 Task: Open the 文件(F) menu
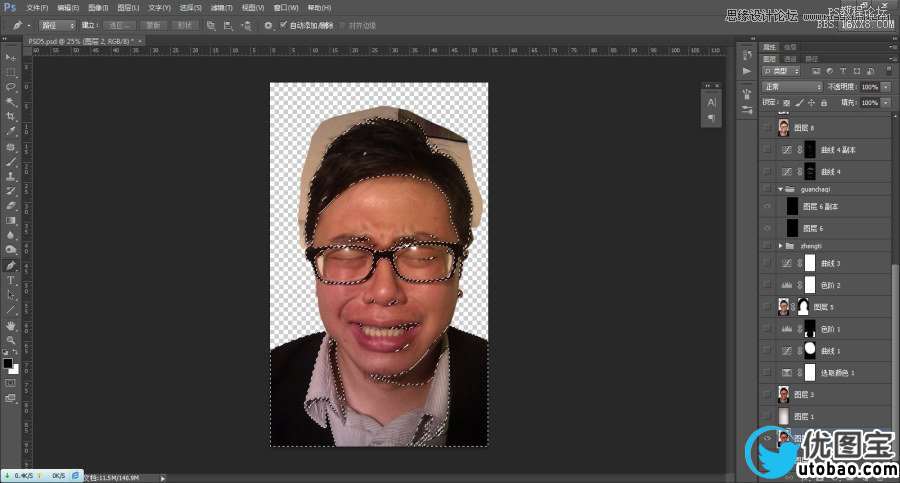(x=37, y=7)
